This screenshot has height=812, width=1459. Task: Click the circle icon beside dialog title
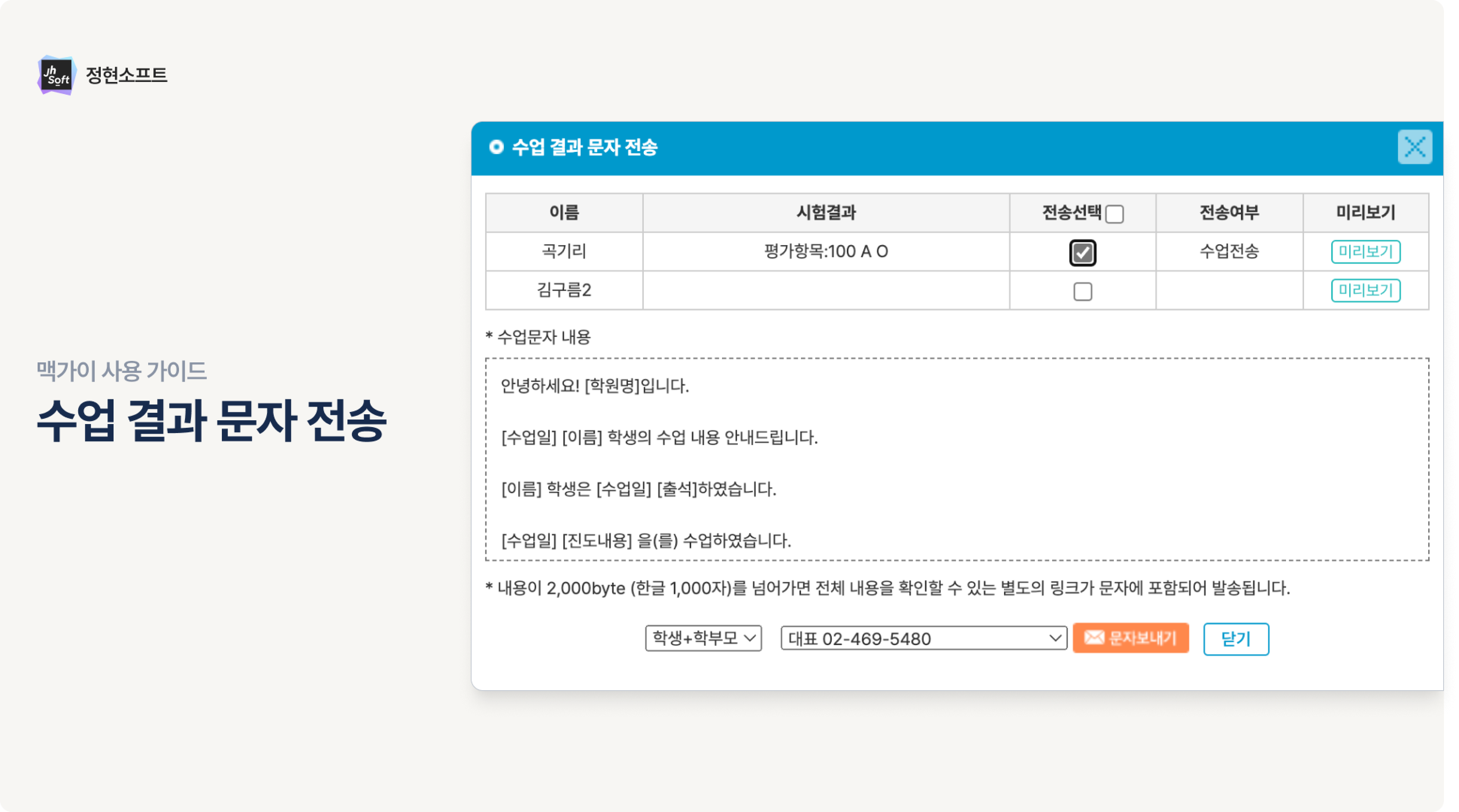pos(496,147)
